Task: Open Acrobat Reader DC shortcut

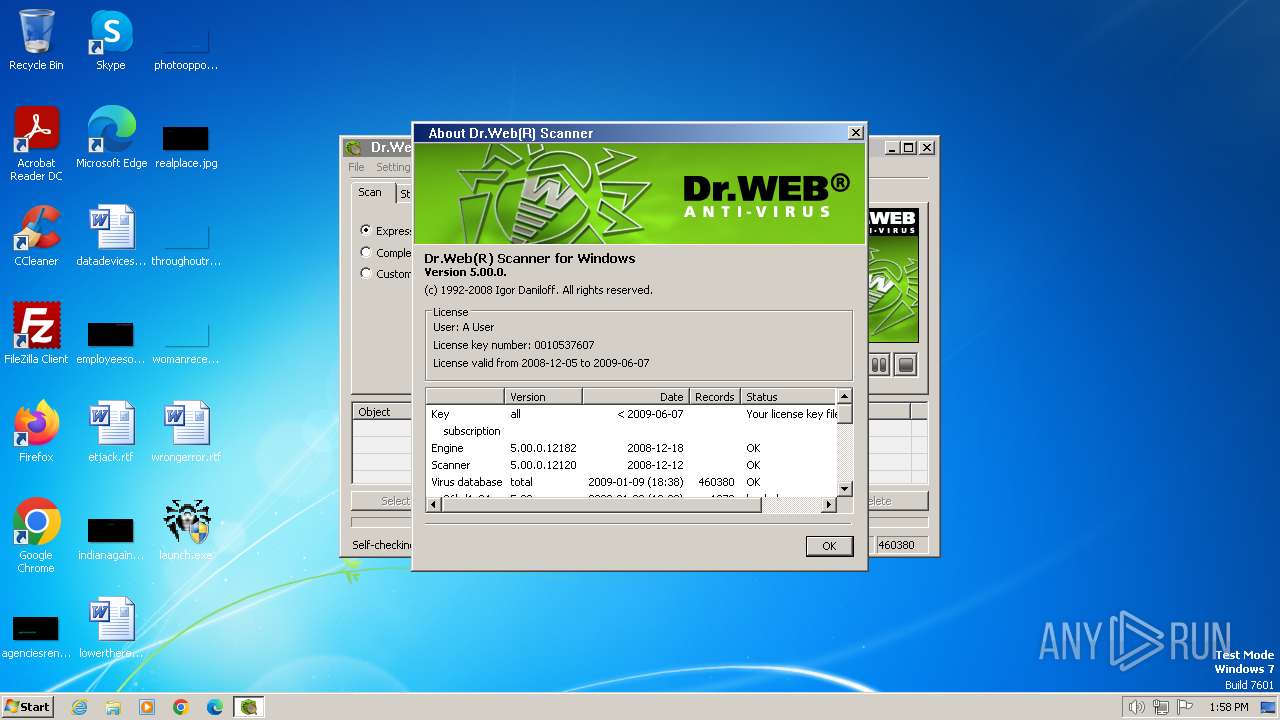Action: click(x=36, y=144)
